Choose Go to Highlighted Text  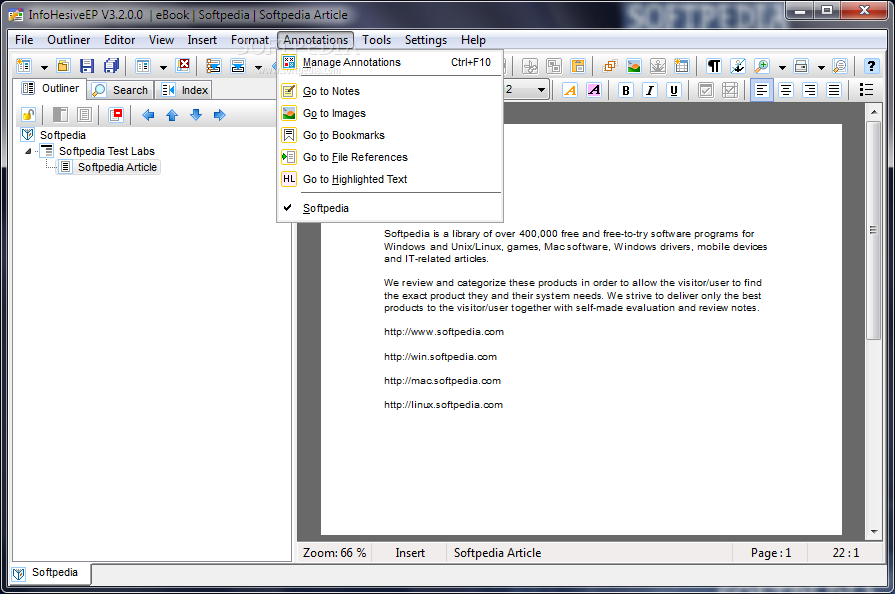click(x=390, y=179)
